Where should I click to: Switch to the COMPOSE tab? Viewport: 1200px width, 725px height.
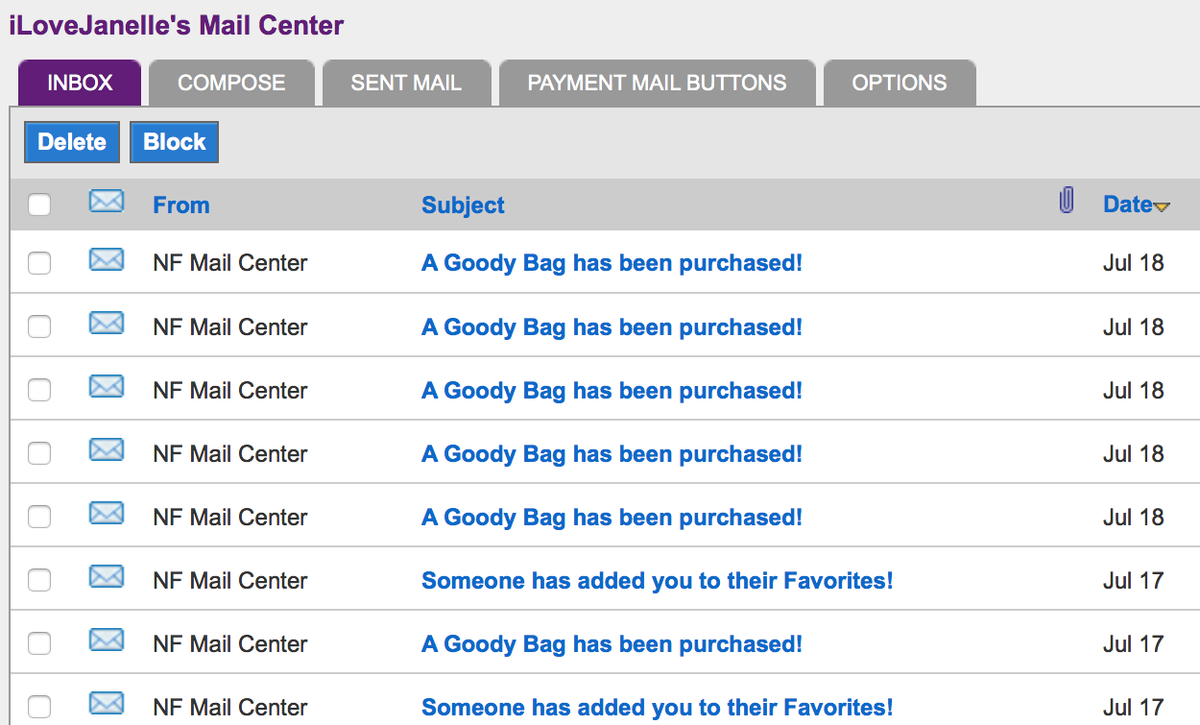coord(232,83)
